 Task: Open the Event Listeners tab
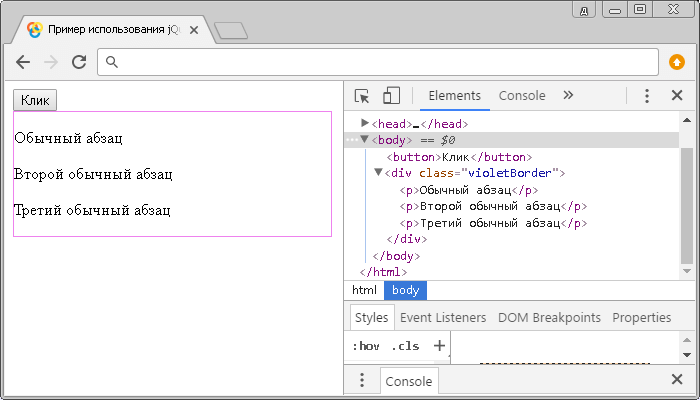pos(443,318)
